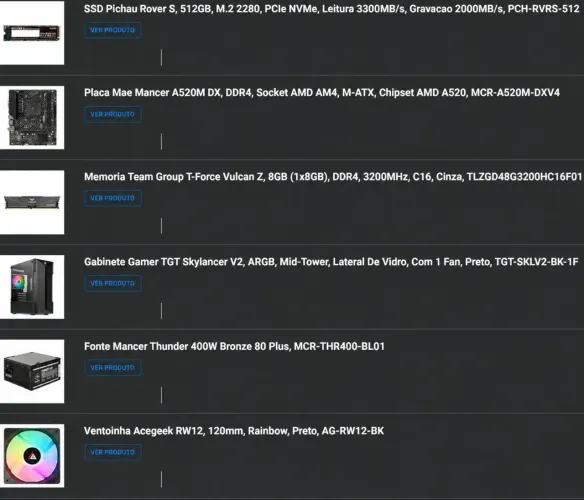Select the Fonte Mancer Thunder 400W Bronze title
The image size is (584, 500).
point(234,346)
